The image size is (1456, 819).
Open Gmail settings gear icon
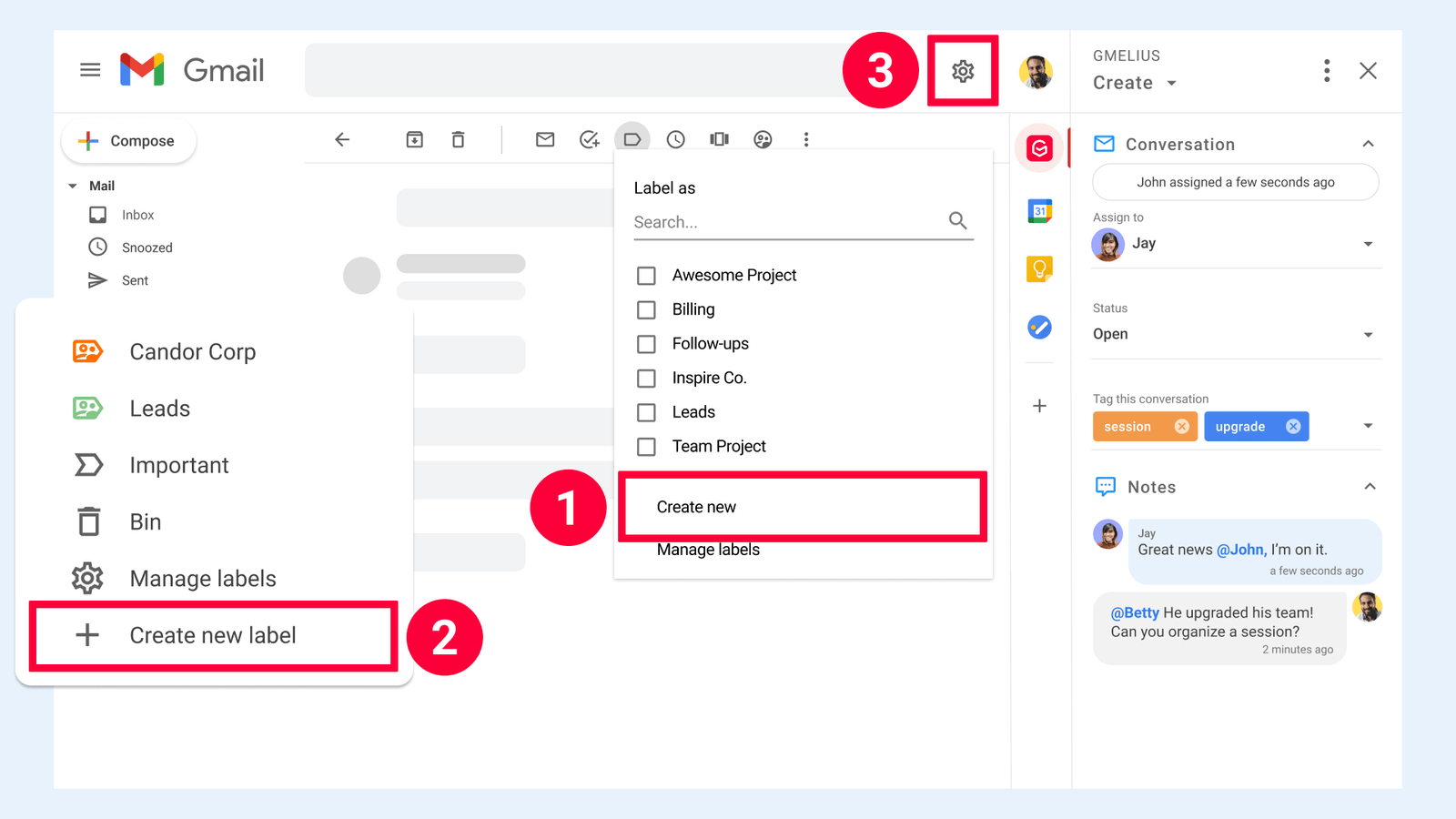pos(963,71)
